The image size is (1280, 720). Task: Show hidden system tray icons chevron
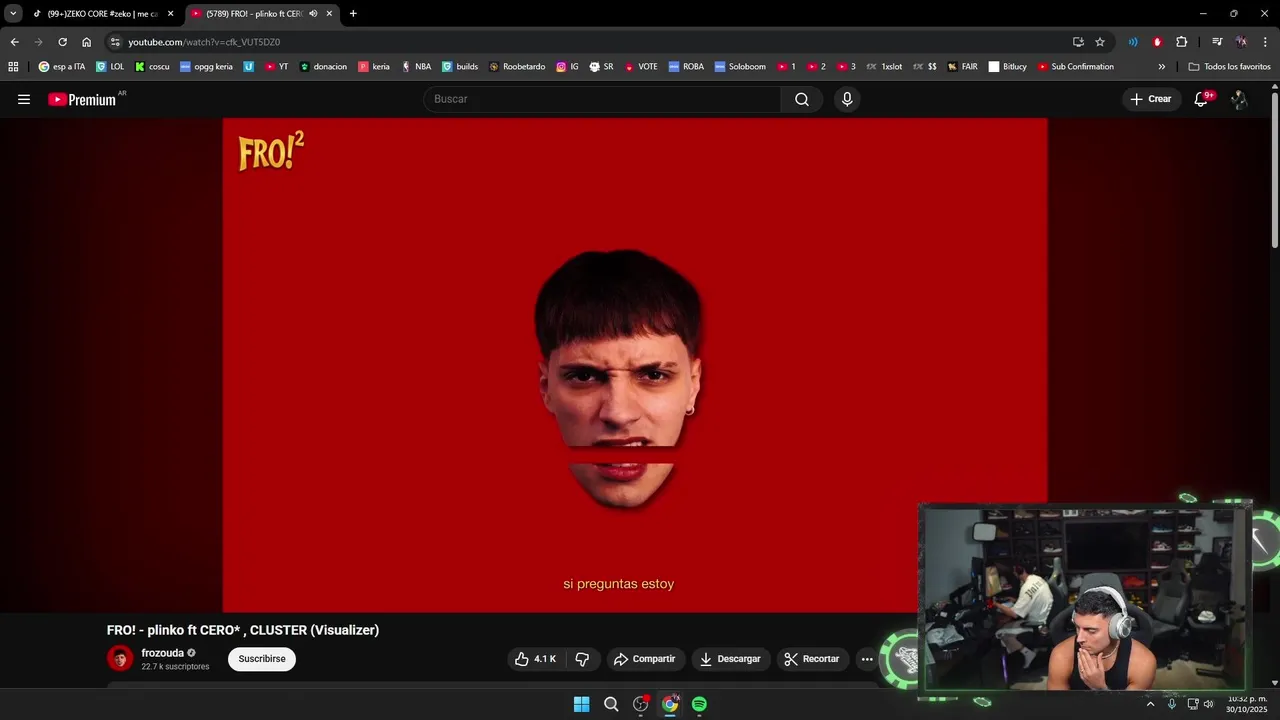(x=1150, y=704)
